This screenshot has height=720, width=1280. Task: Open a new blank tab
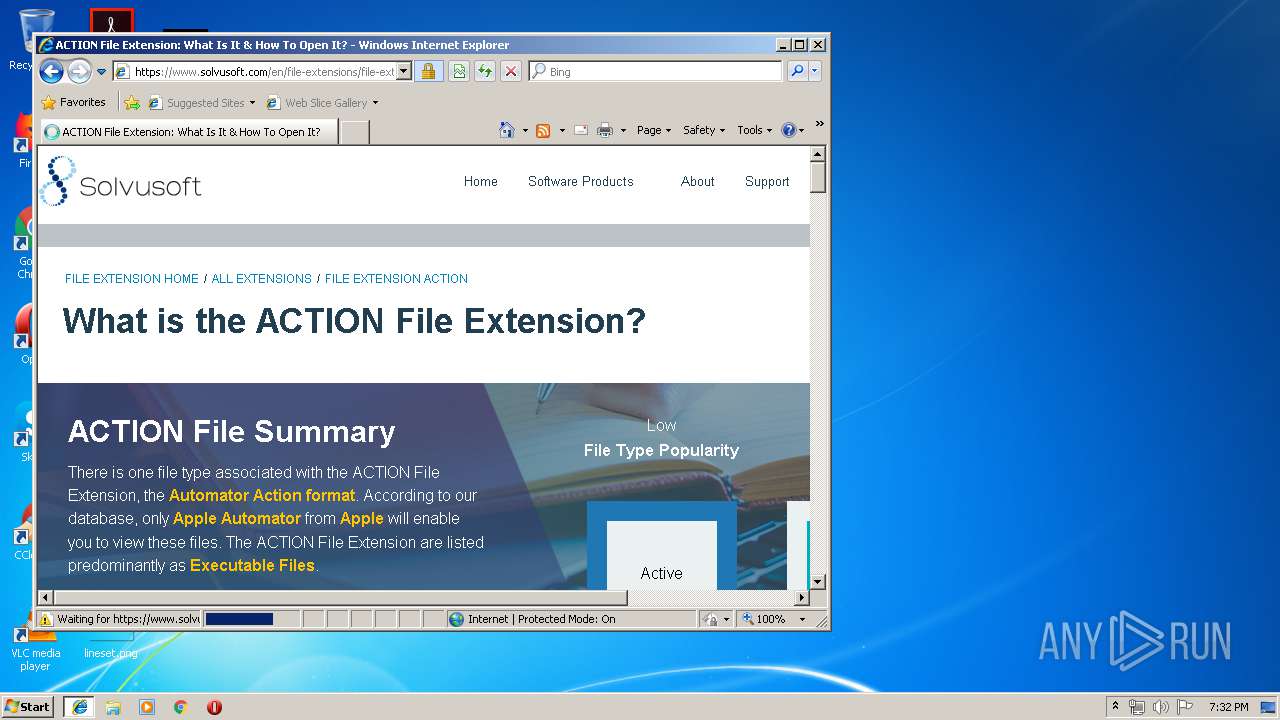(355, 132)
